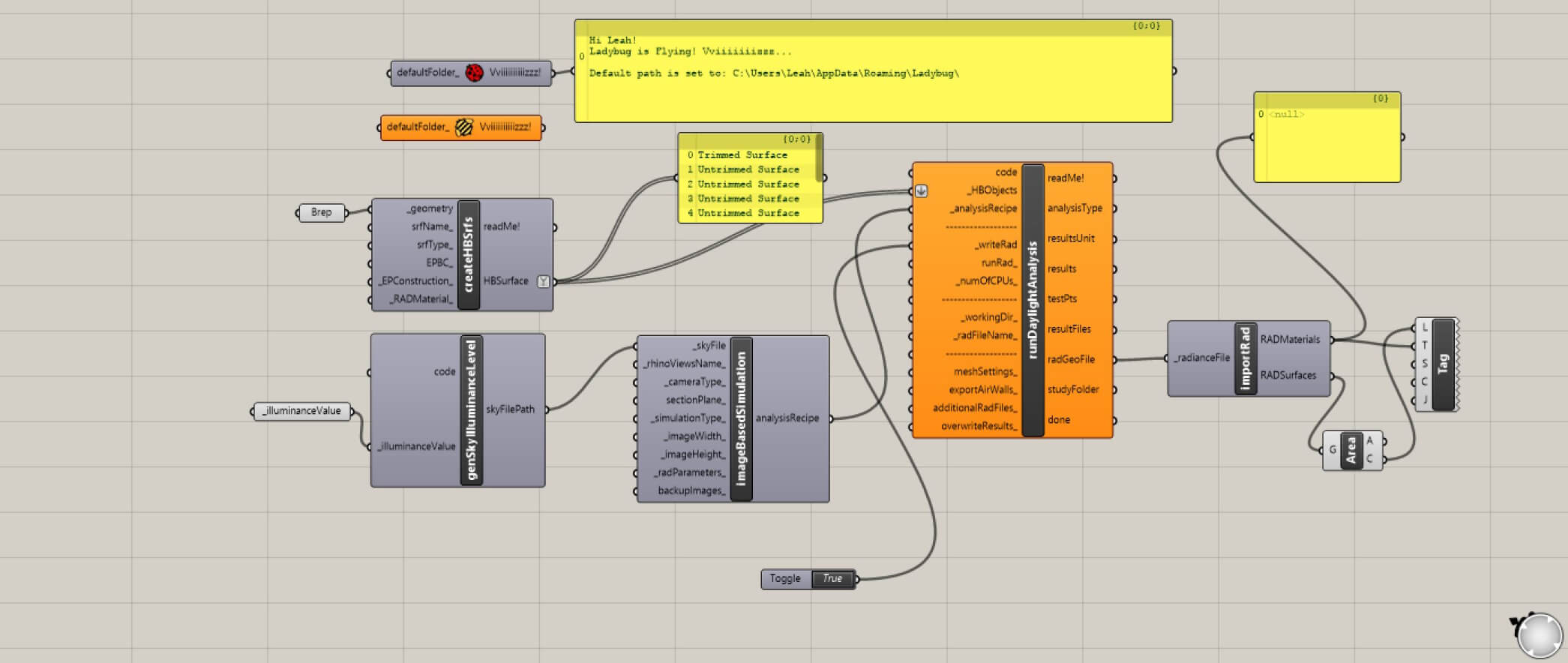Screen dimensions: 1568x663
Task: Click the Toggle label of boolean switch
Action: (x=785, y=579)
